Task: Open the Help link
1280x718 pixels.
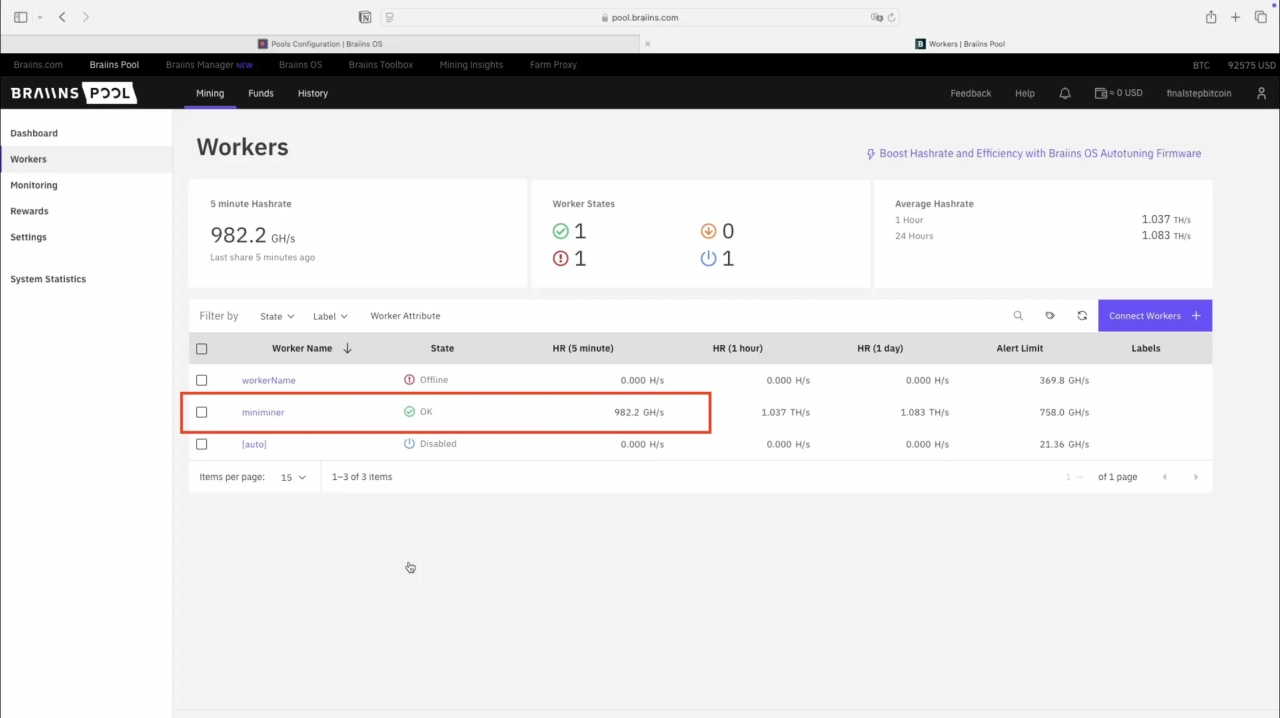Action: click(1025, 93)
